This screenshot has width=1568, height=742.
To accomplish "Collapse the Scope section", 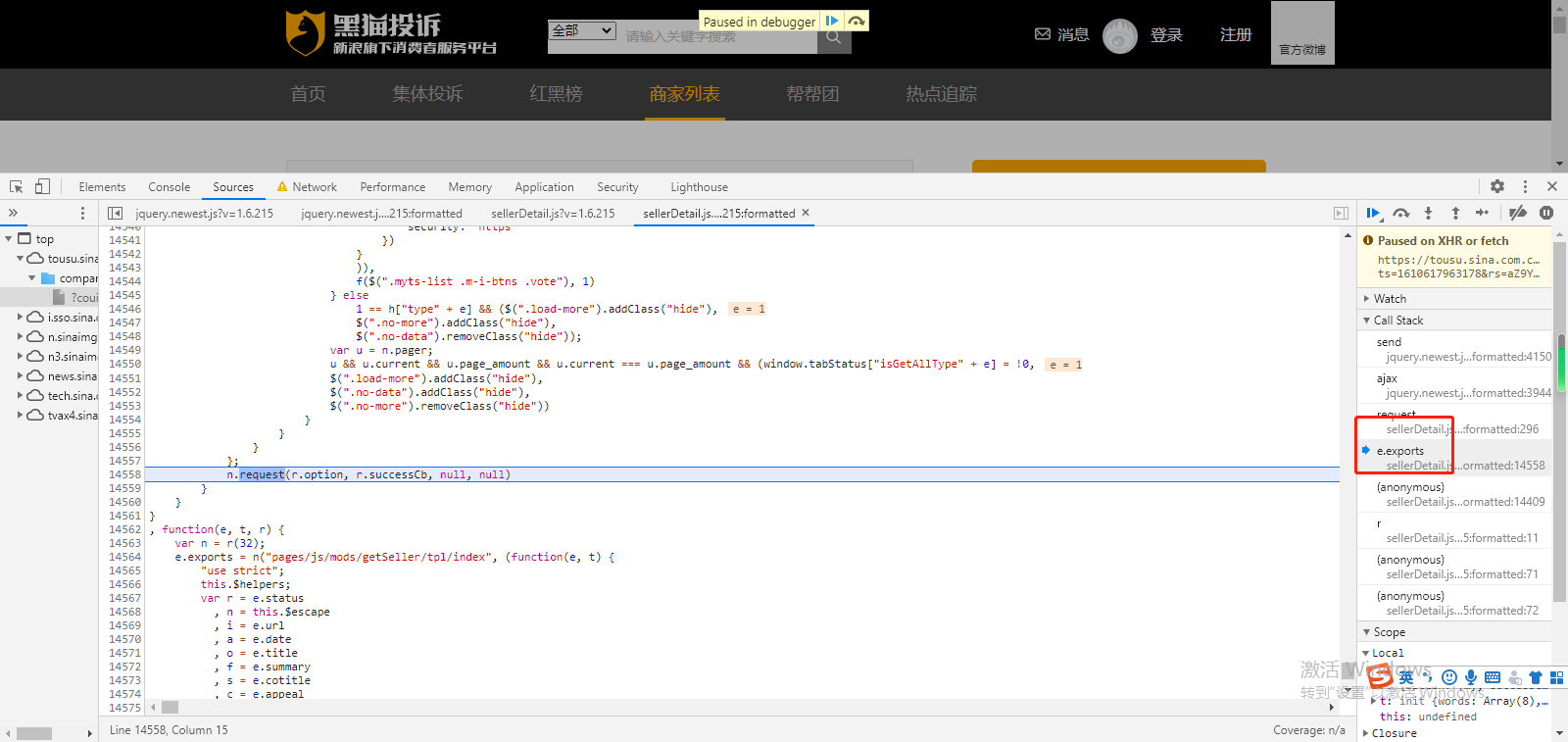I will [1454, 632].
